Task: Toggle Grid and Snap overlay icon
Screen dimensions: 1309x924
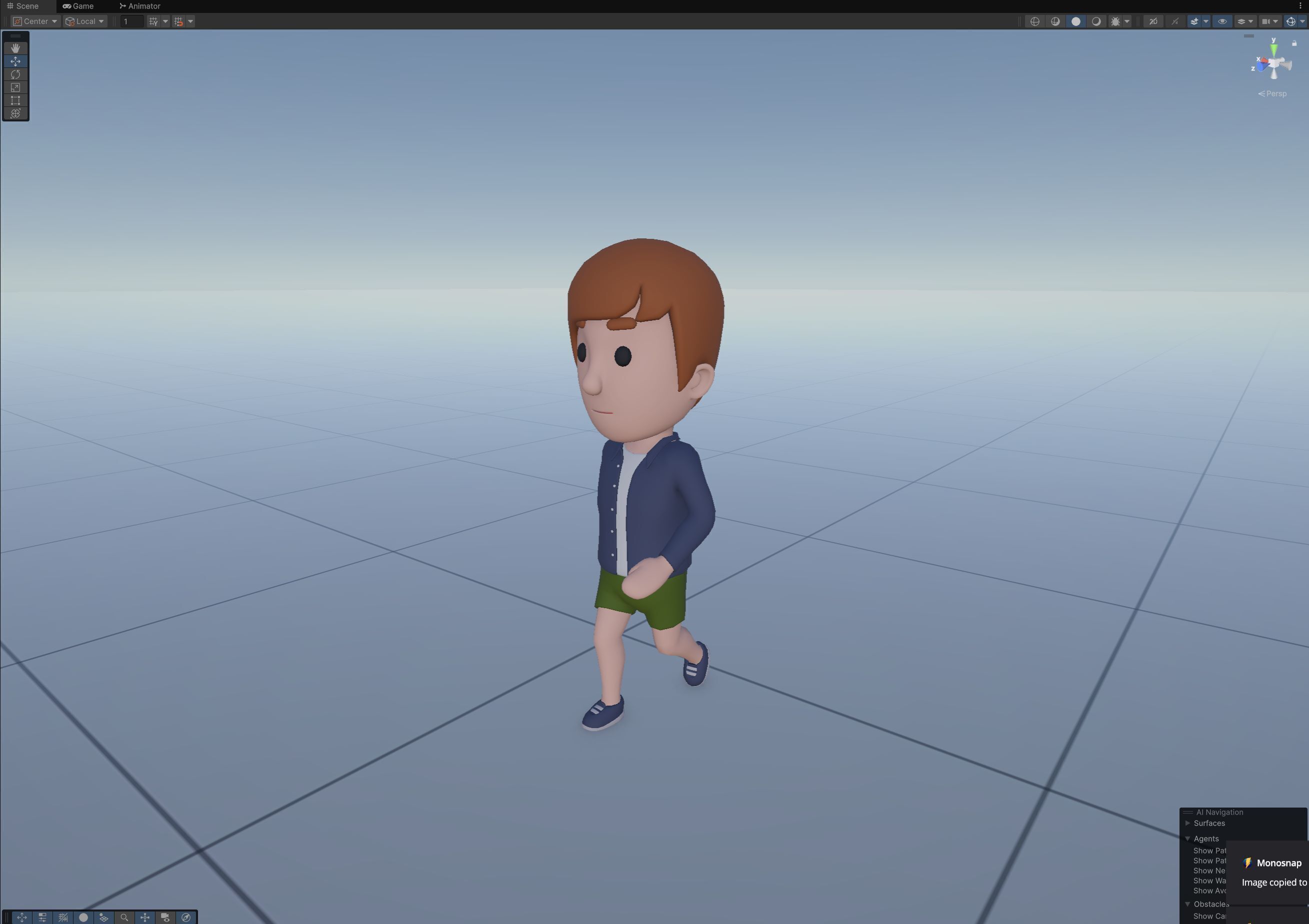Action: (x=62, y=917)
